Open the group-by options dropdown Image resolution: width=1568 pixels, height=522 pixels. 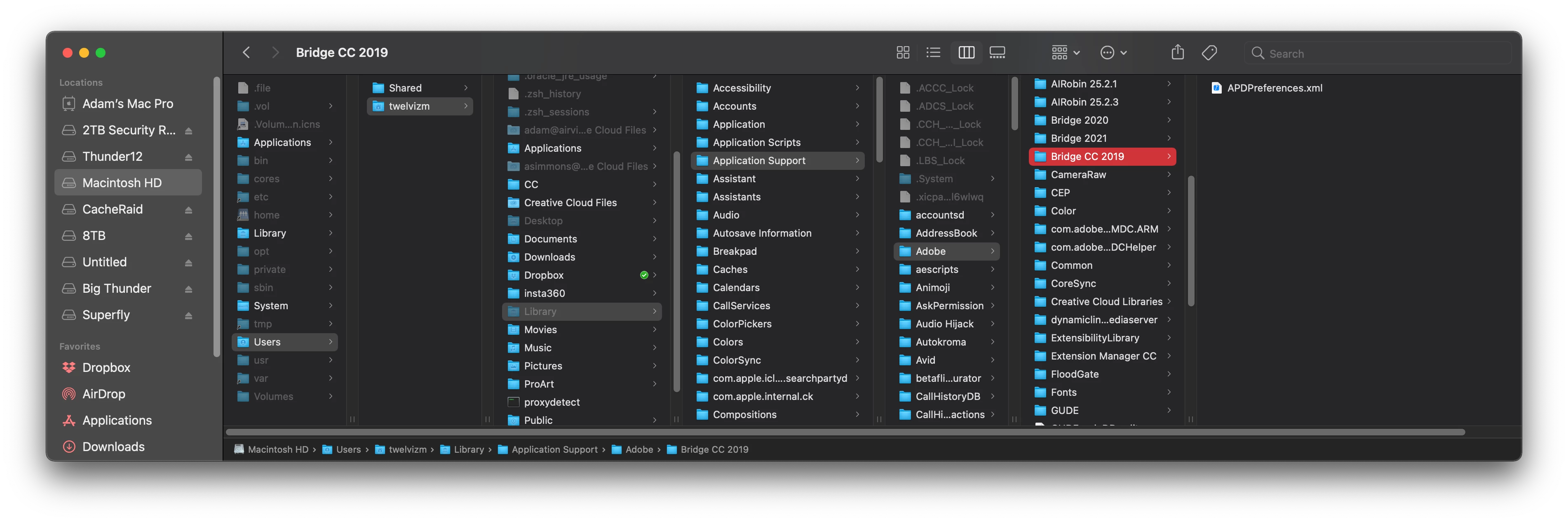[1065, 53]
